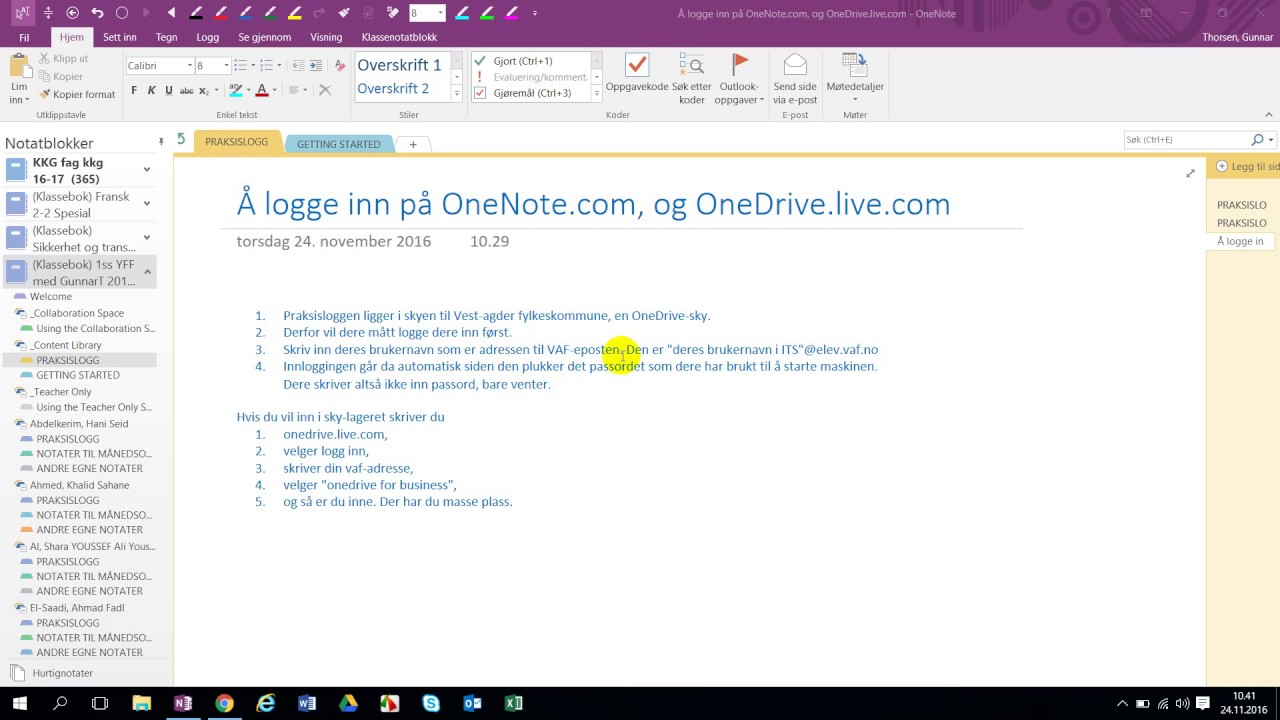Open OneNote from Windows taskbar
The image size is (1280, 720).
(183, 703)
